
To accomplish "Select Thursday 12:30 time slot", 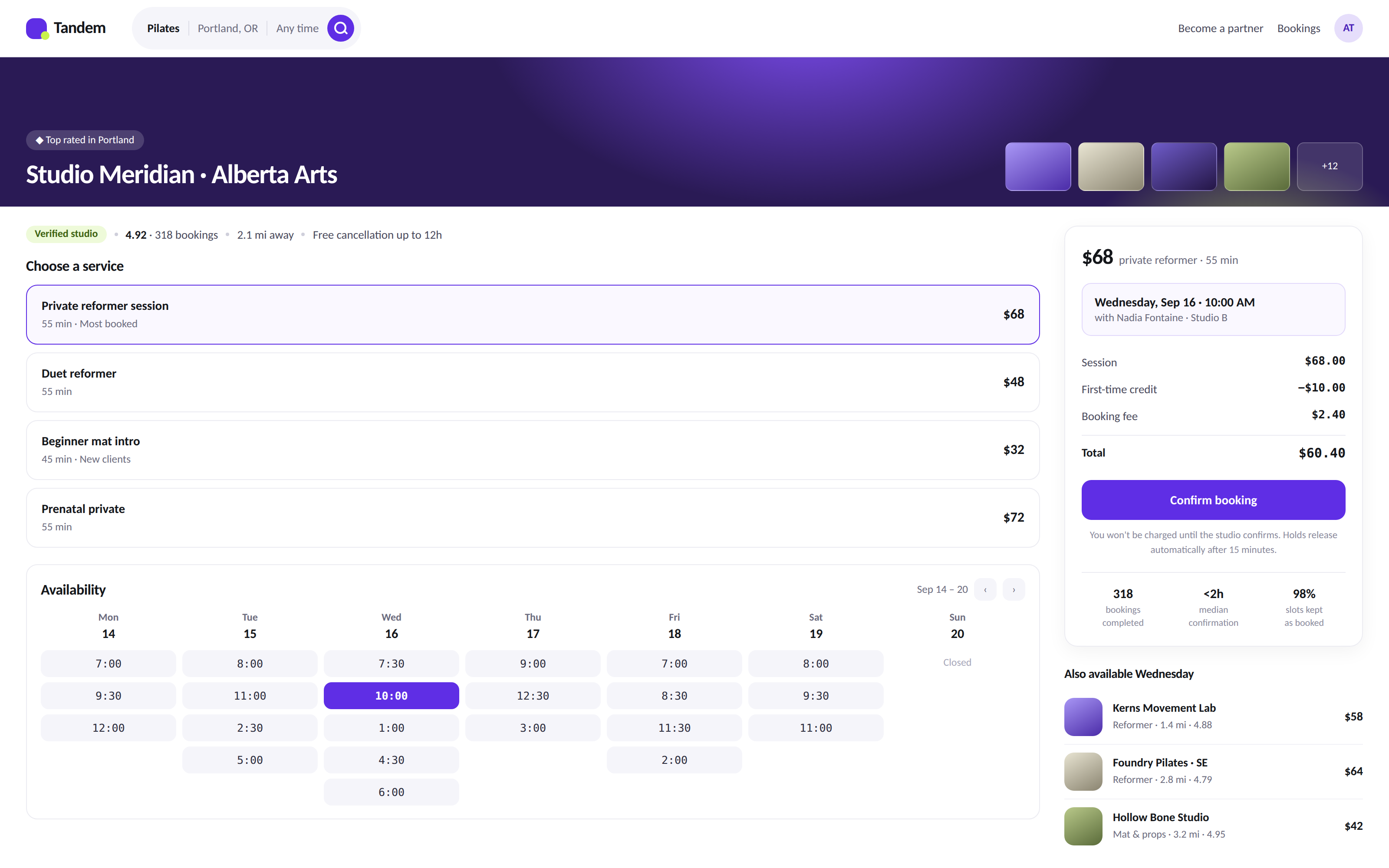I will (x=533, y=696).
